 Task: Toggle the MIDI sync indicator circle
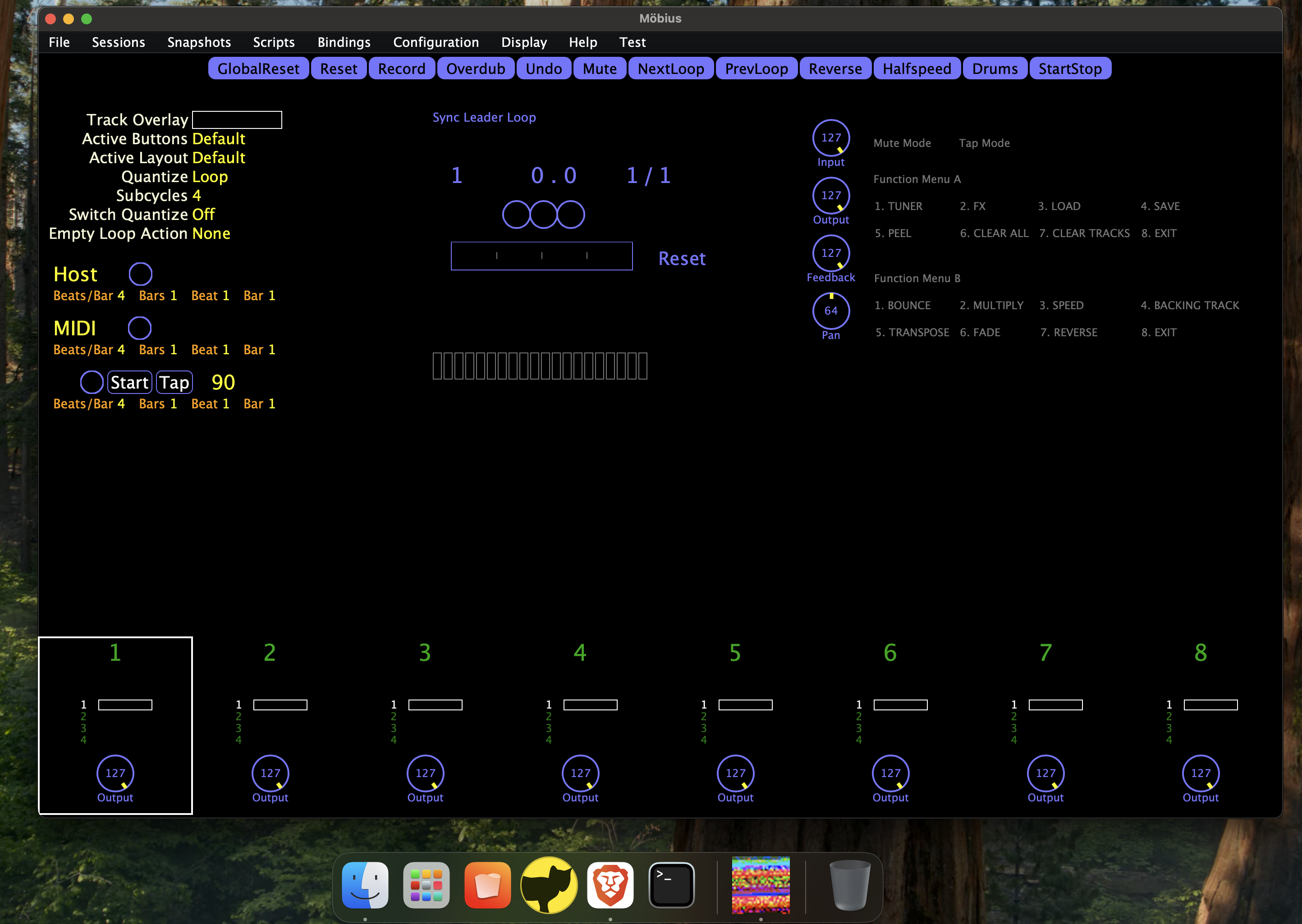click(139, 328)
